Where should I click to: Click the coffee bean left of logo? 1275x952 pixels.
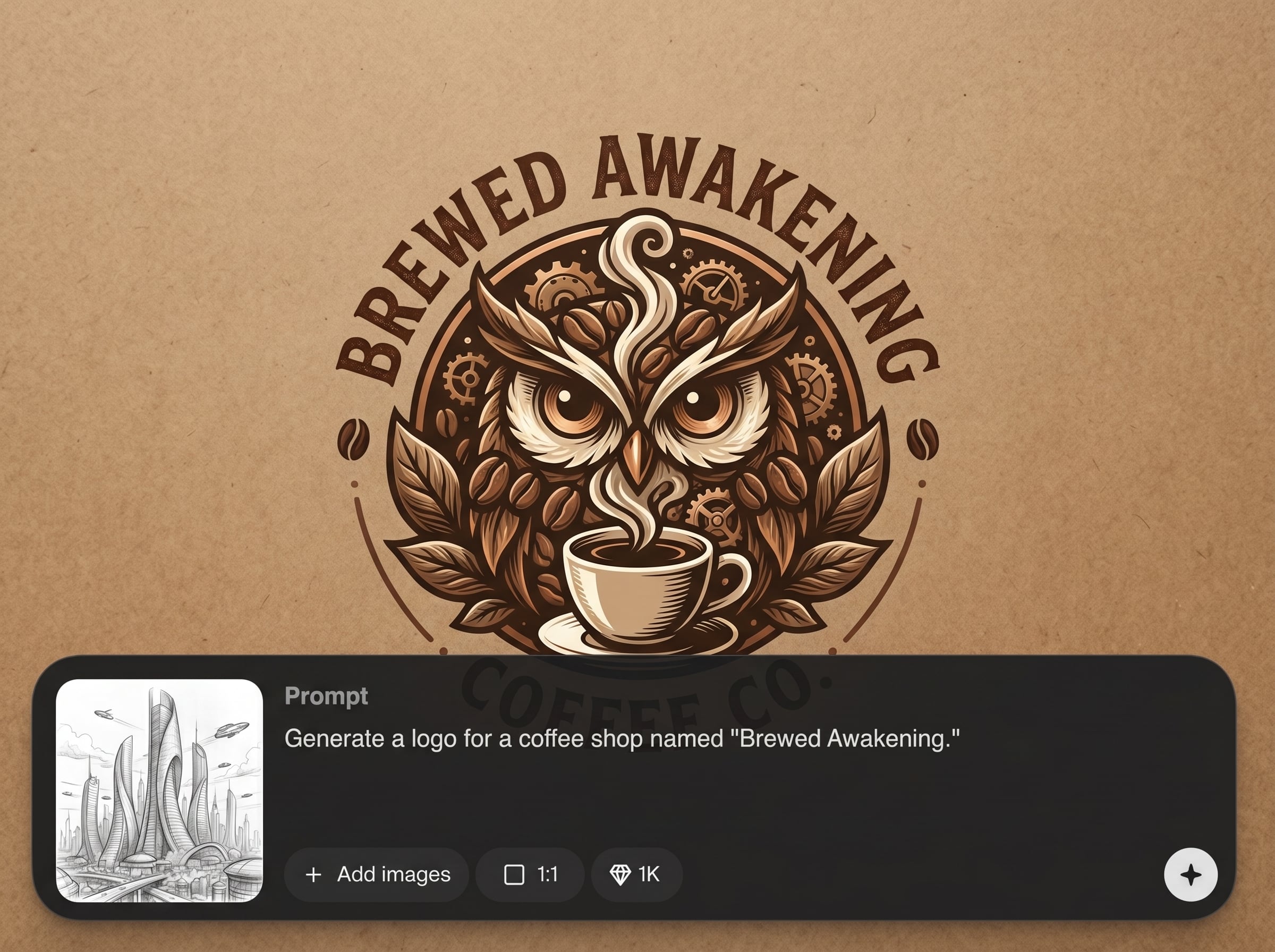tap(353, 439)
